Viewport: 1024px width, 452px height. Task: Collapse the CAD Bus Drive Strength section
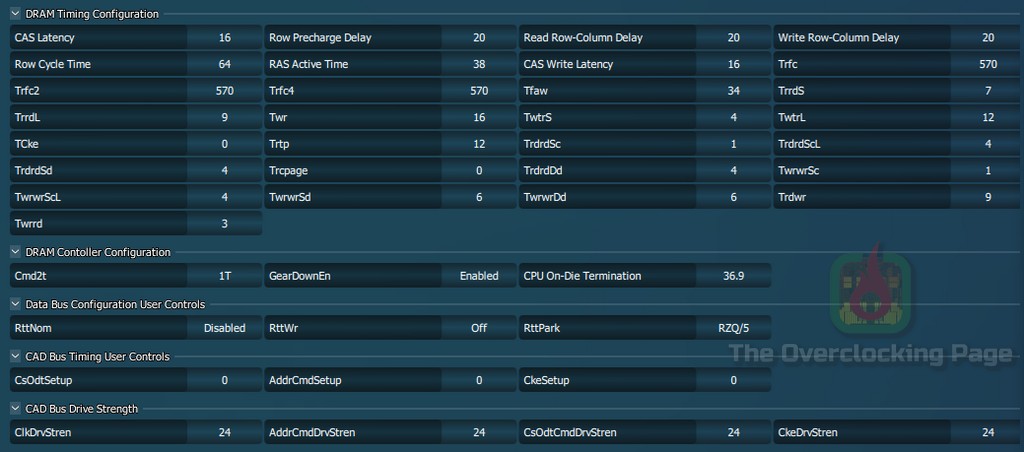click(15, 408)
